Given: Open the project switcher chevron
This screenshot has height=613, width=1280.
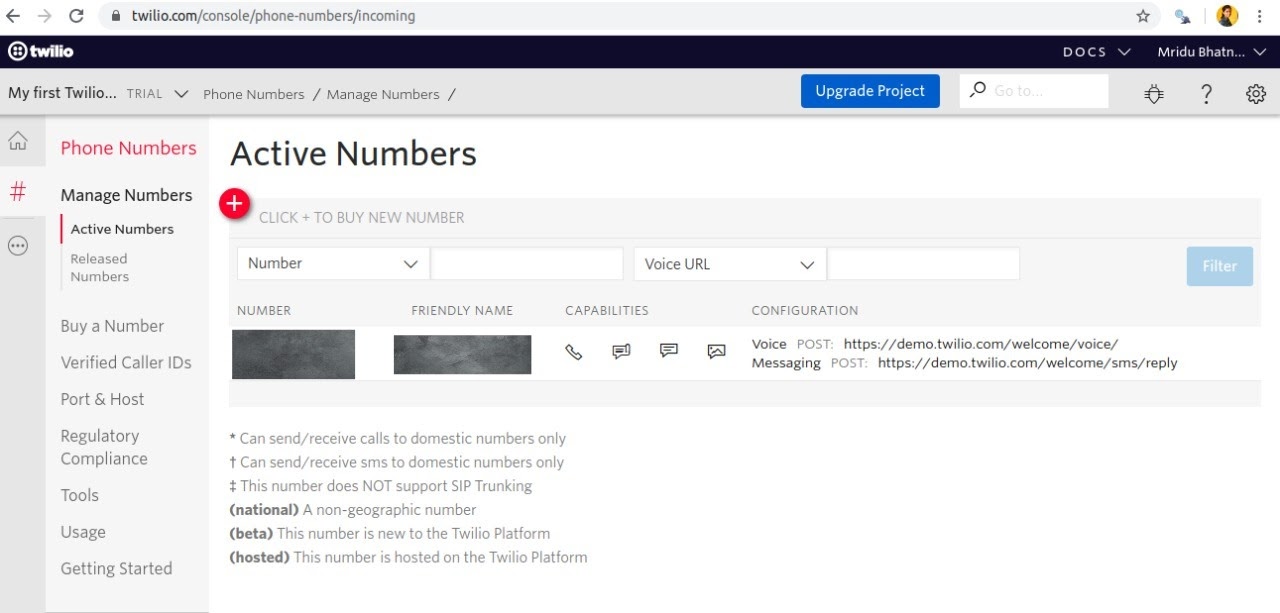Looking at the screenshot, I should pos(181,94).
